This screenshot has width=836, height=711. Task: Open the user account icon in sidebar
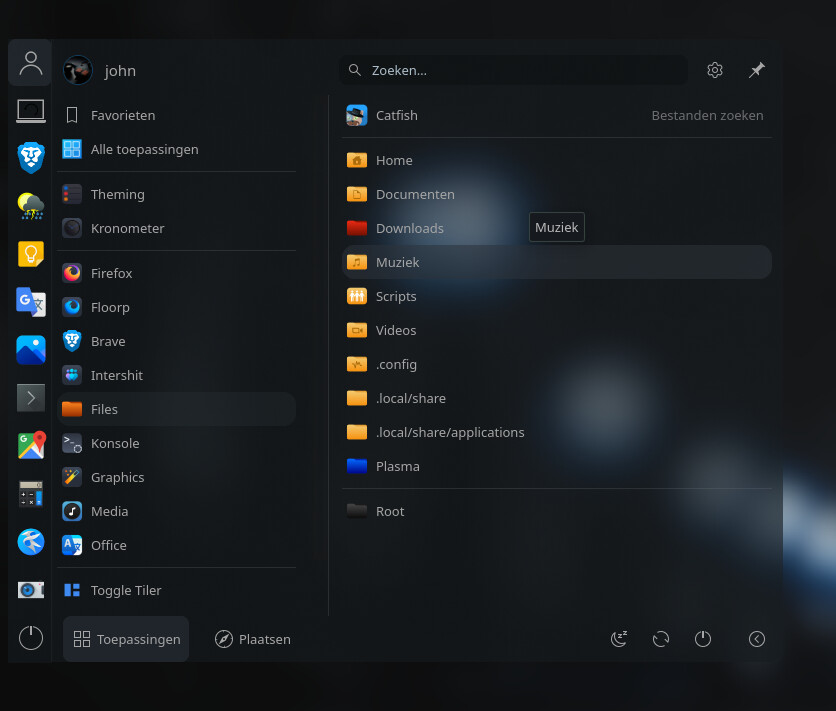(x=30, y=63)
